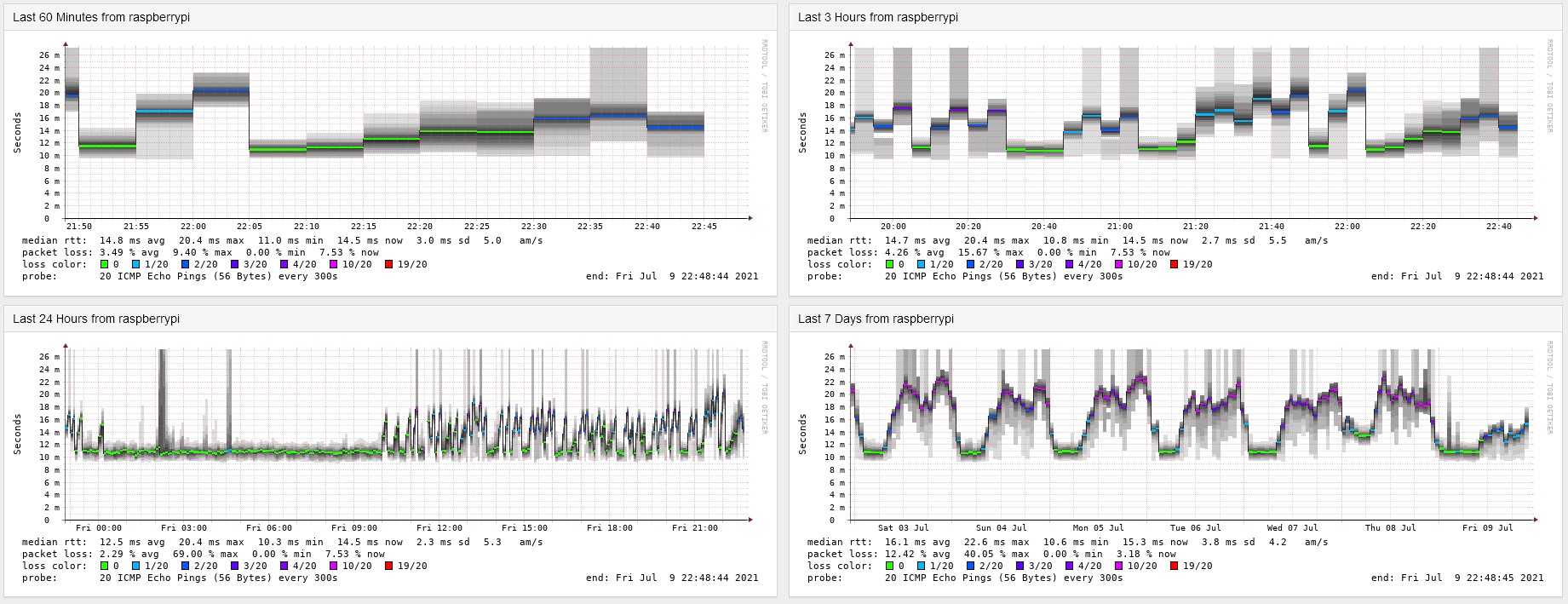This screenshot has height=604, width=1568.
Task: Click the 'Last 24 Hours from raspberrypi' heading
Action: click(x=96, y=319)
